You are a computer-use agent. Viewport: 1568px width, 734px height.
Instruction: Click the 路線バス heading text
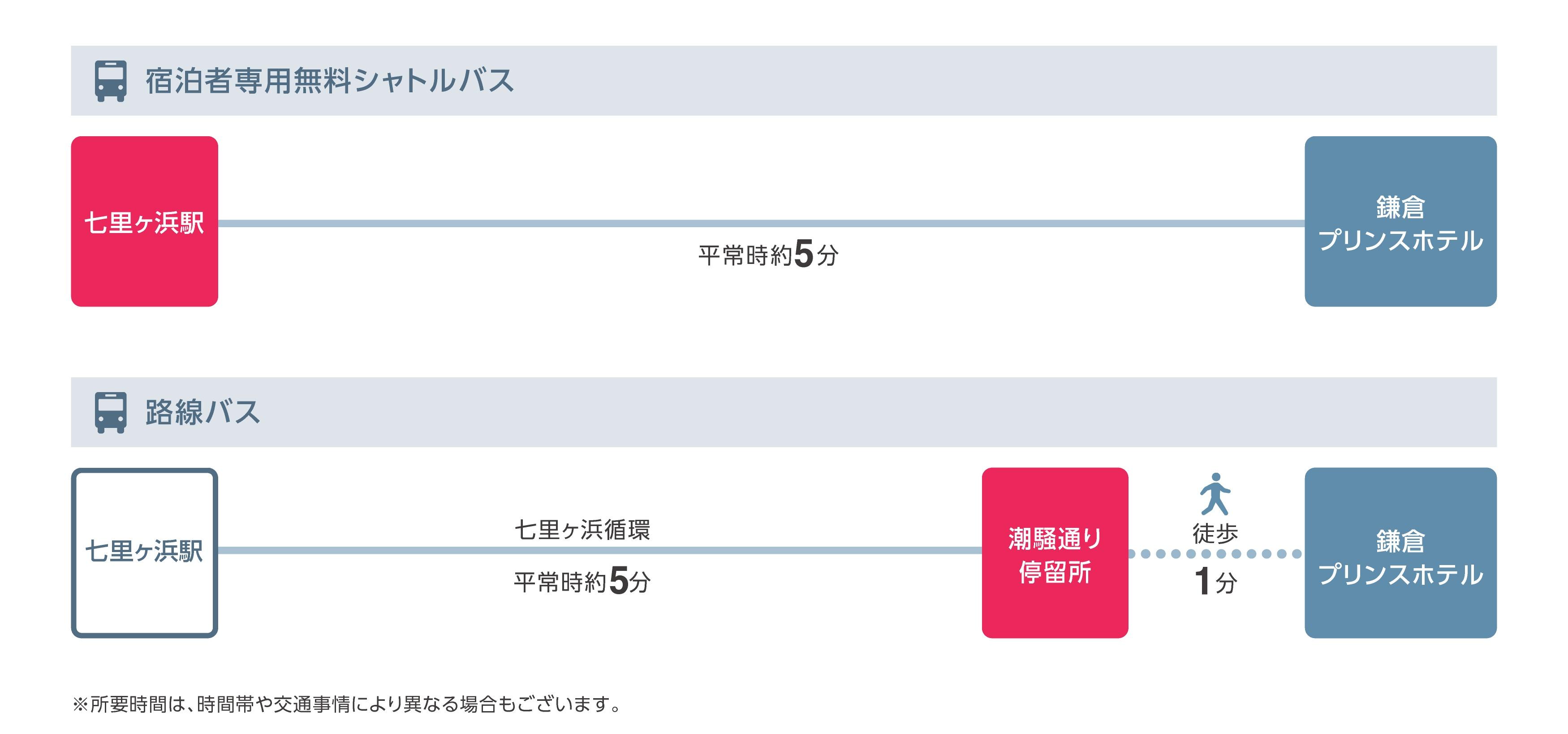tap(202, 412)
